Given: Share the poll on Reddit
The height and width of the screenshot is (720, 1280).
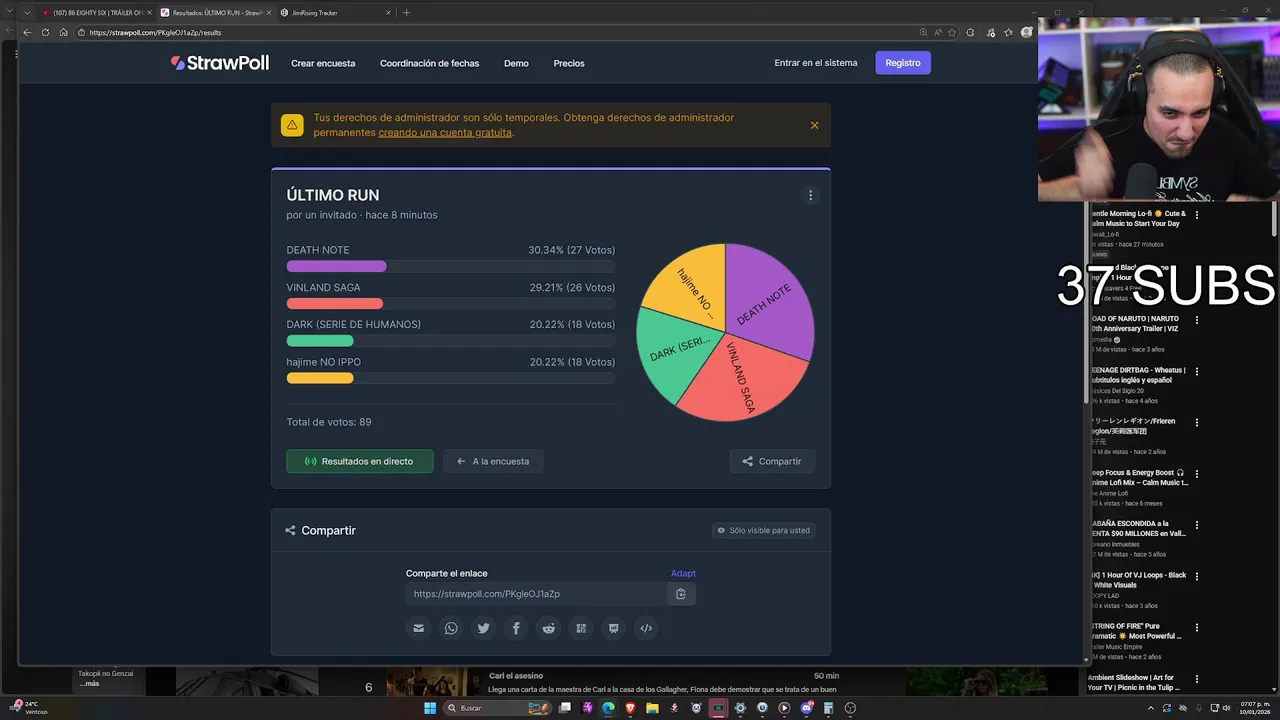Looking at the screenshot, I should tap(548, 628).
